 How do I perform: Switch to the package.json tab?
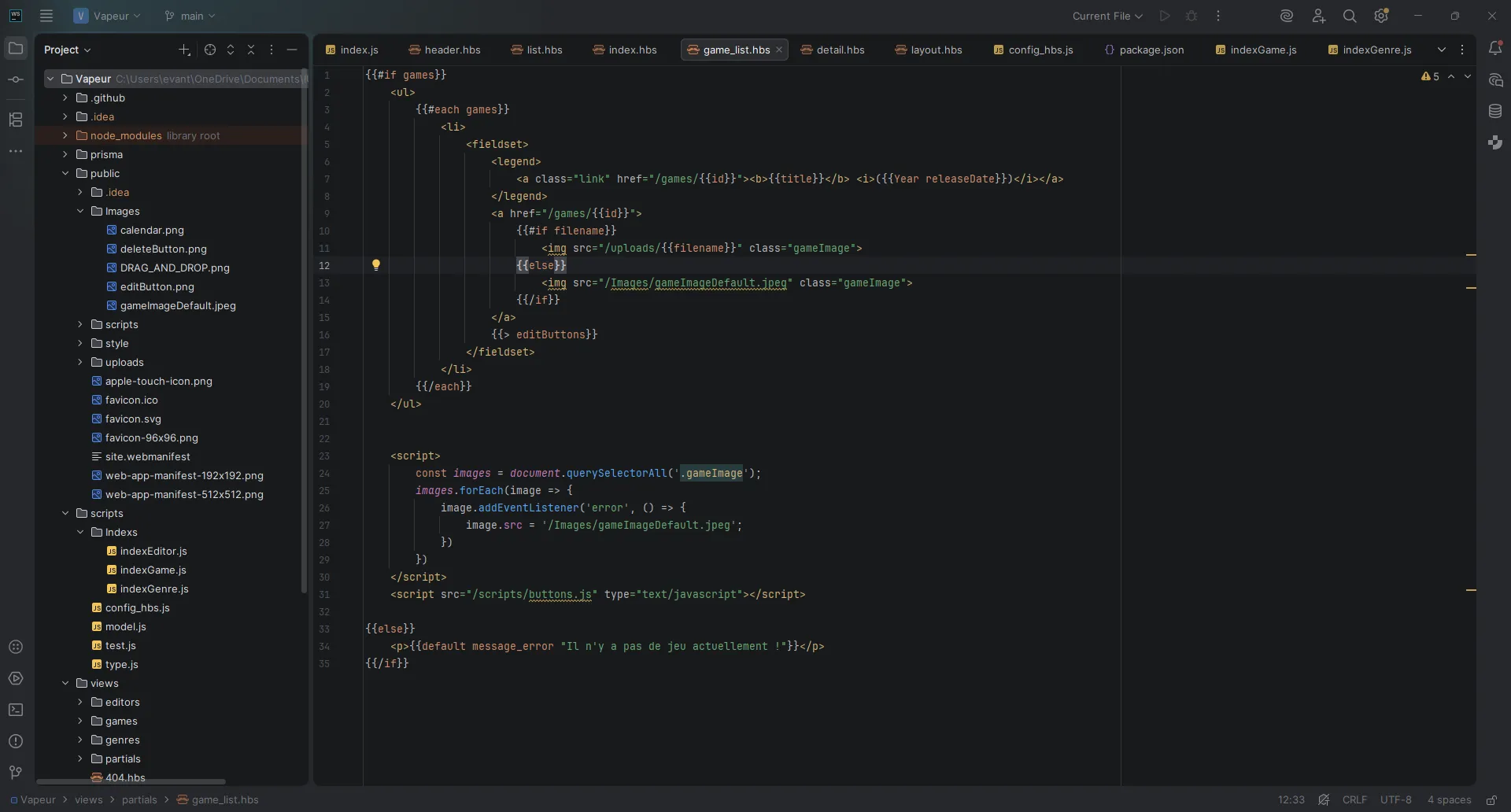point(1144,50)
